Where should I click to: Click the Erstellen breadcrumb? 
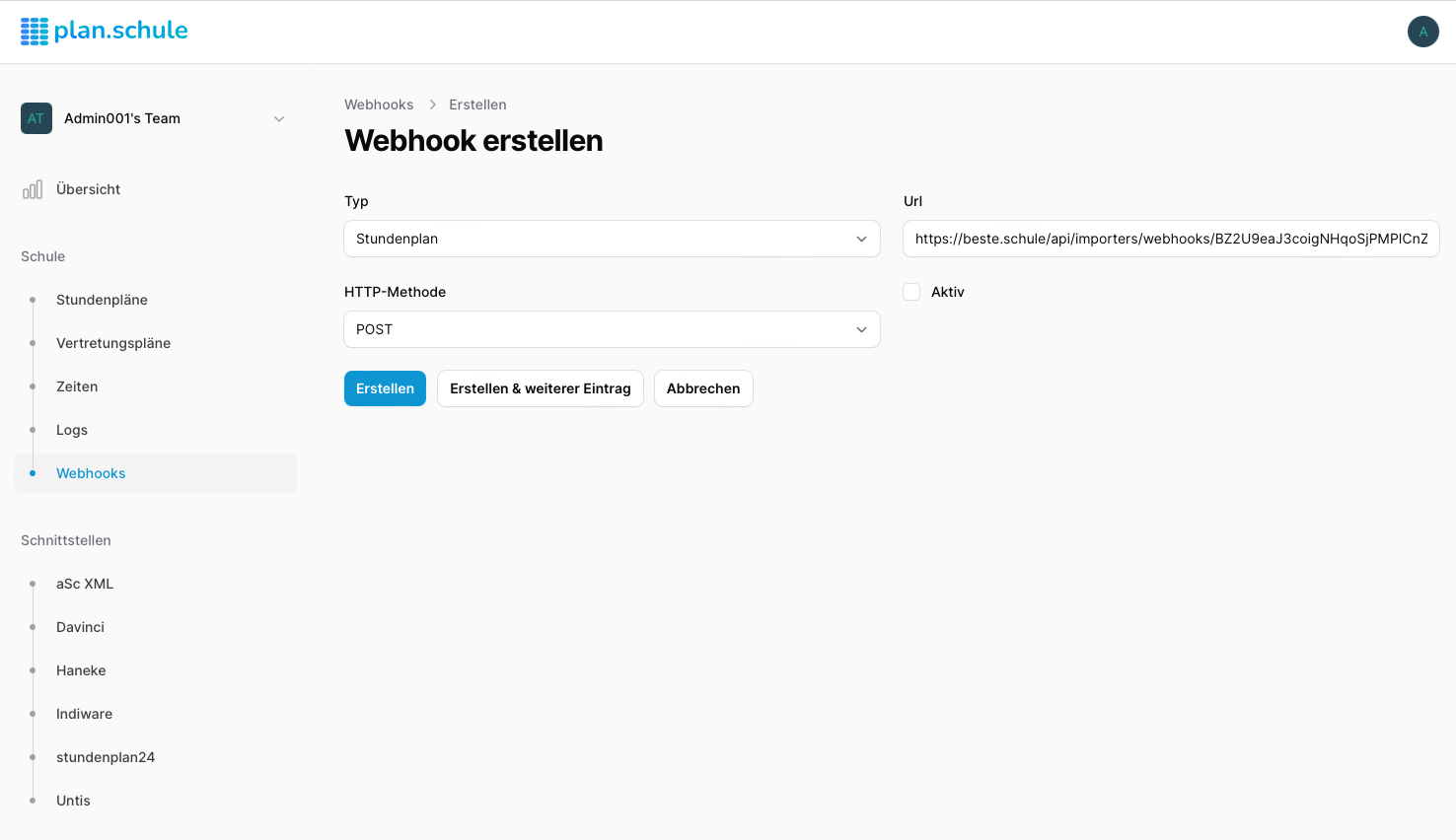477,105
